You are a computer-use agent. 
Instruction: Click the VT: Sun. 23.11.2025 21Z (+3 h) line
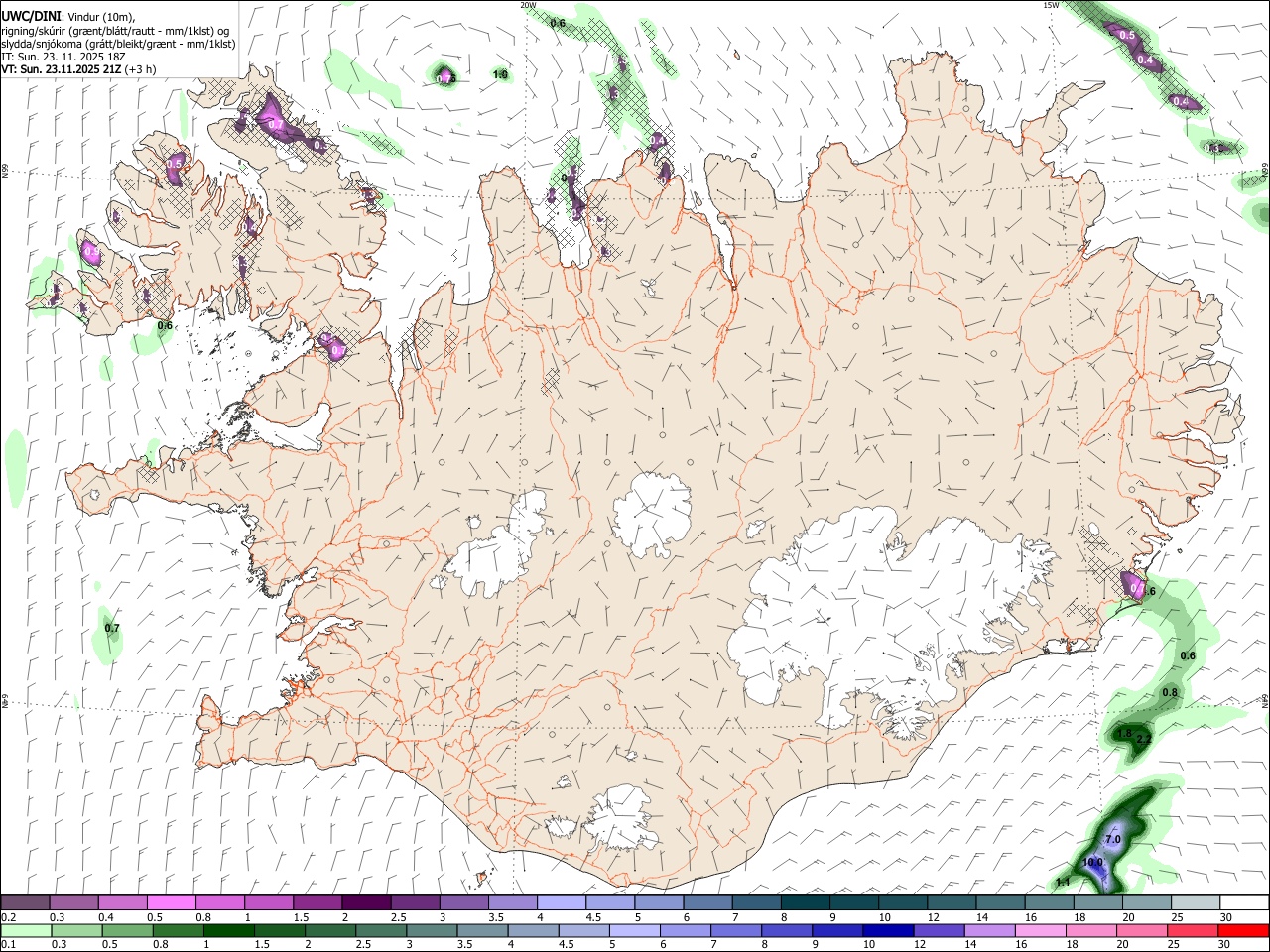(x=78, y=69)
